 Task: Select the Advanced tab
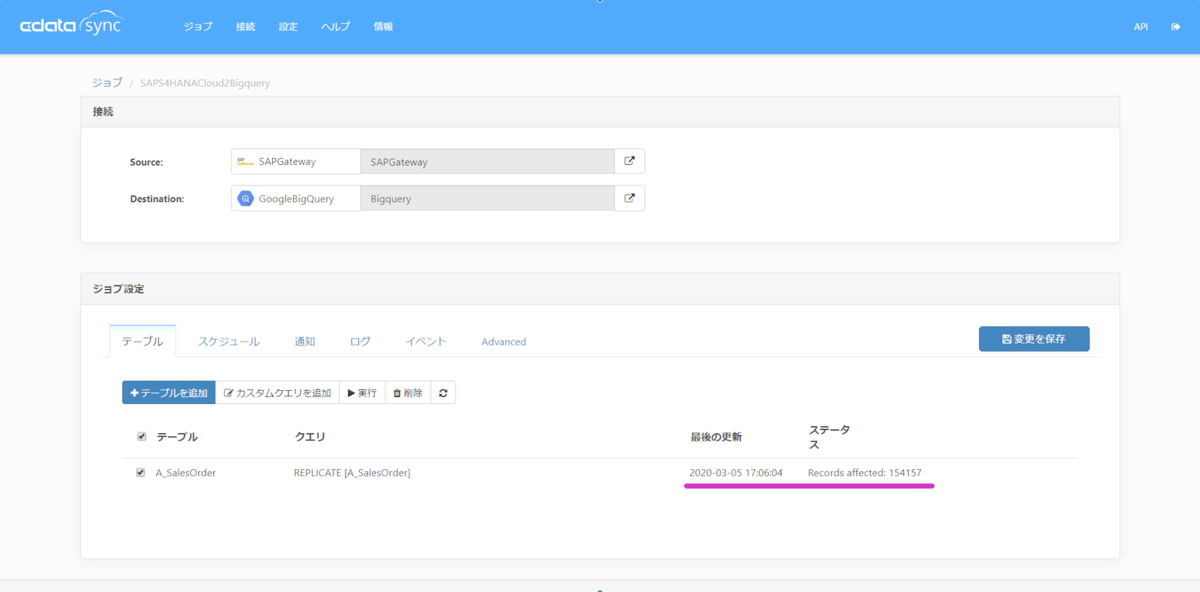point(504,341)
